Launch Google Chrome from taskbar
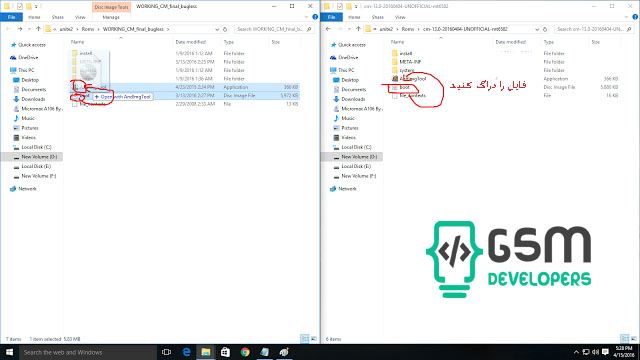640x360 pixels. coord(245,352)
